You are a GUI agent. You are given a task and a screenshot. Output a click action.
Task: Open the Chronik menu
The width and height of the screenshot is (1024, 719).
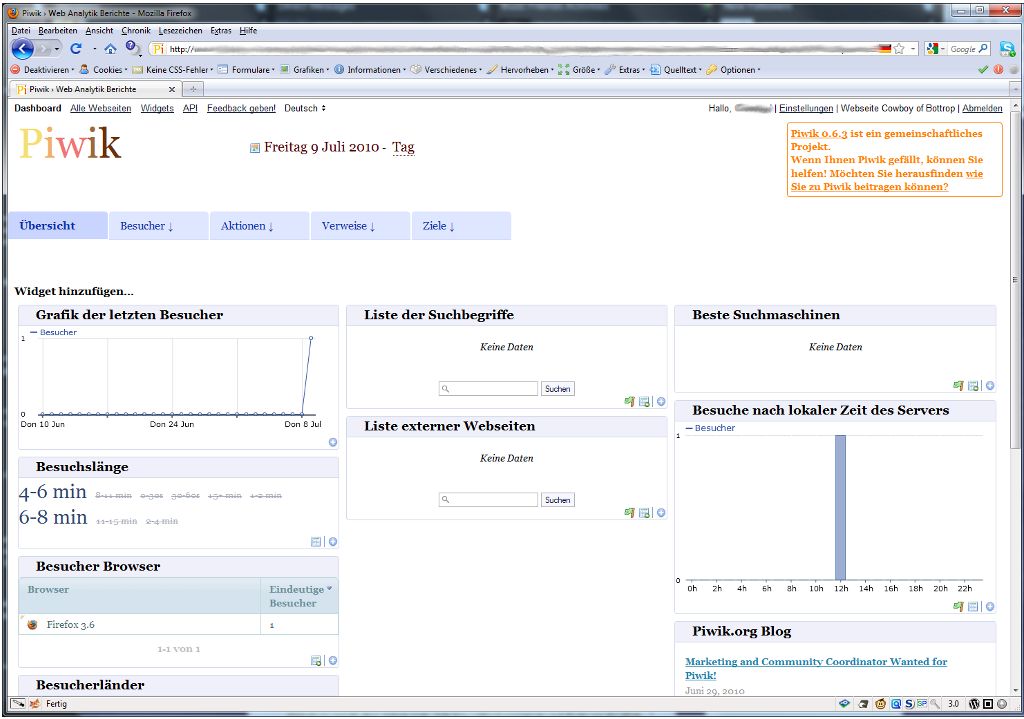(x=136, y=30)
